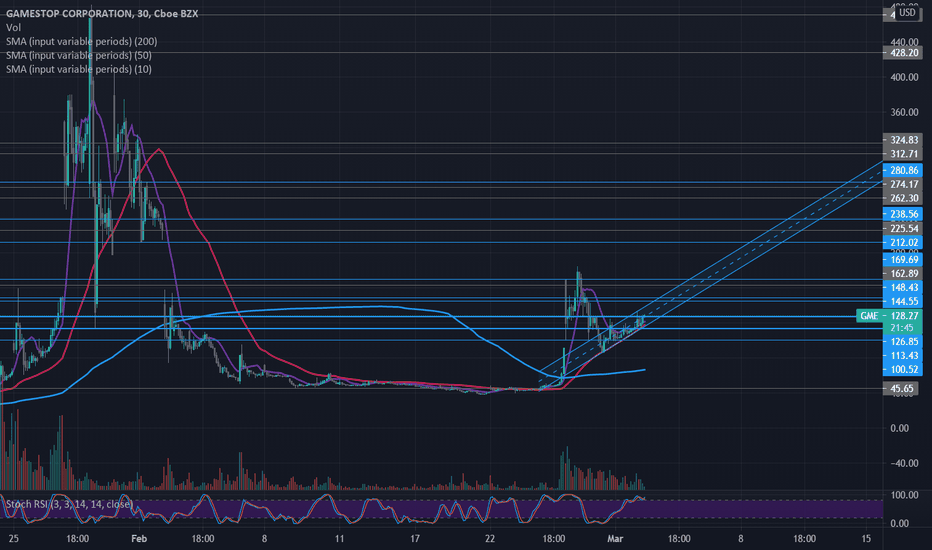Select the 262.30 price level label
This screenshot has height=550, width=932.
pos(903,198)
